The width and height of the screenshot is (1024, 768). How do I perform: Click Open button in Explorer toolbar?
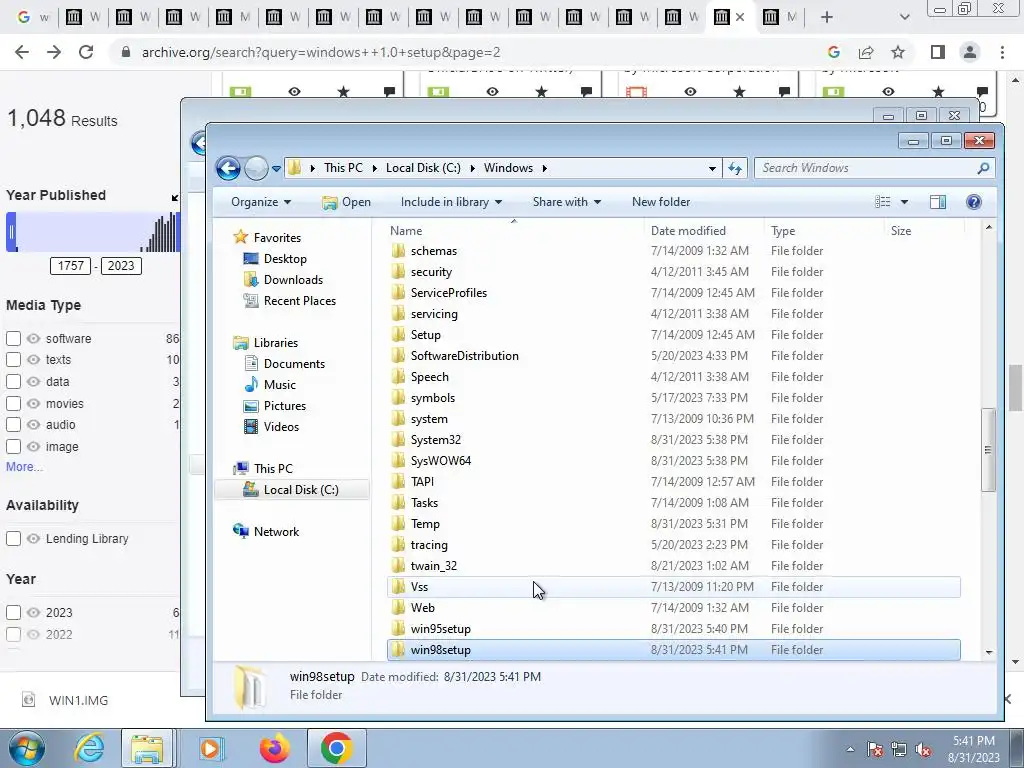[347, 202]
